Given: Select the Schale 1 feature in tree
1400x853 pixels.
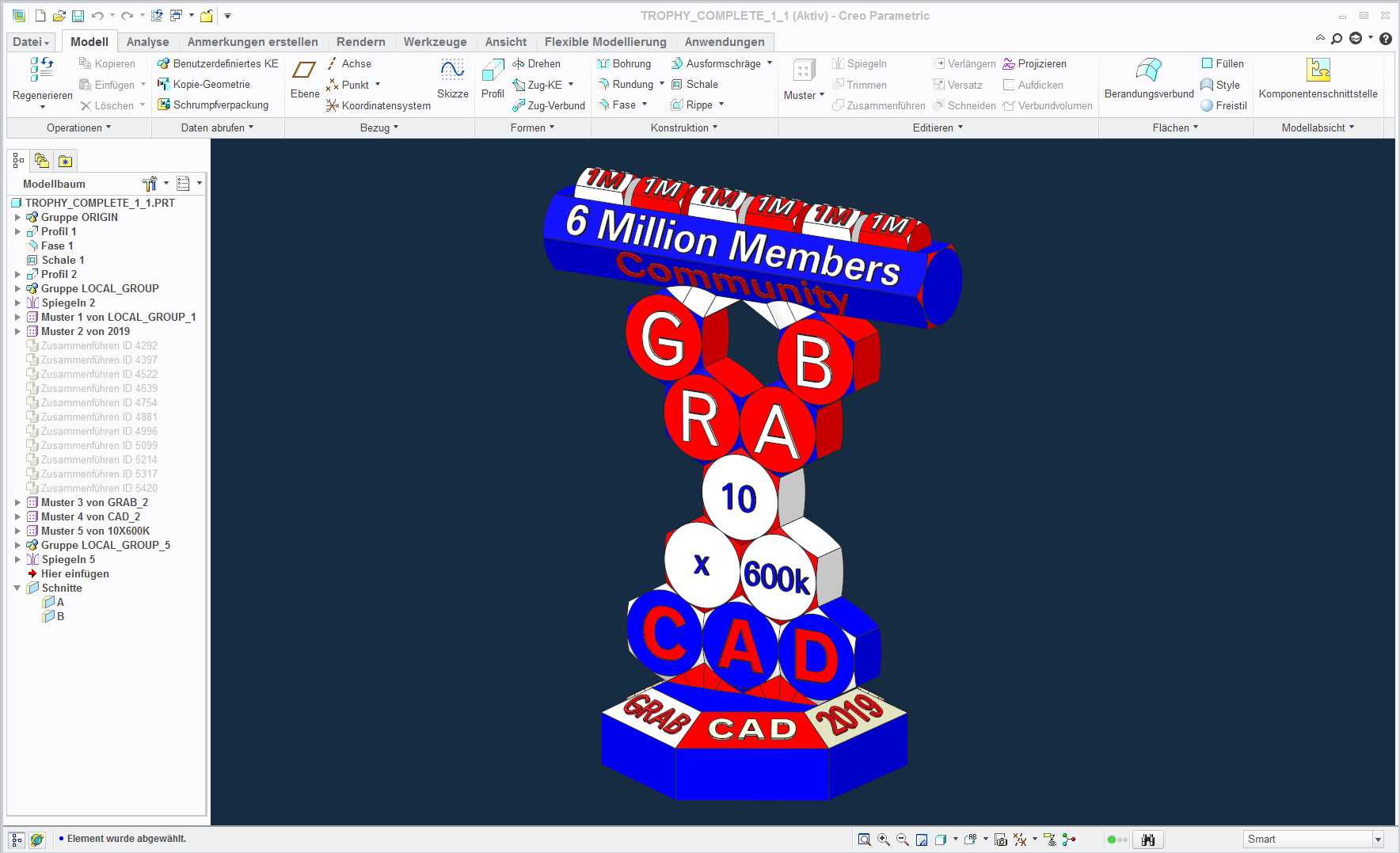Looking at the screenshot, I should coord(55,261).
